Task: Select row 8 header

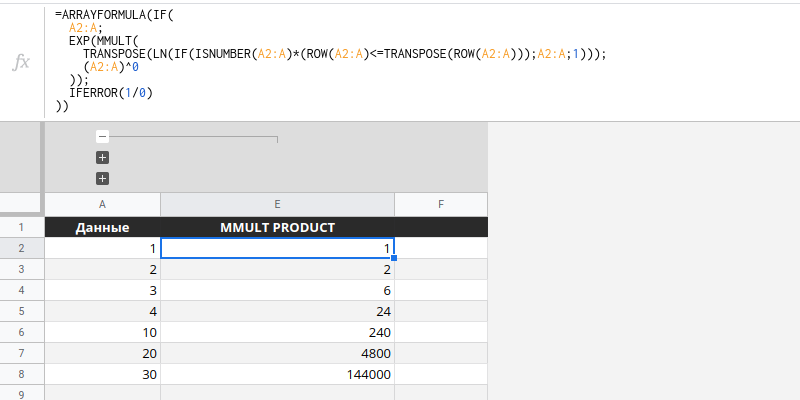Action: (21, 374)
